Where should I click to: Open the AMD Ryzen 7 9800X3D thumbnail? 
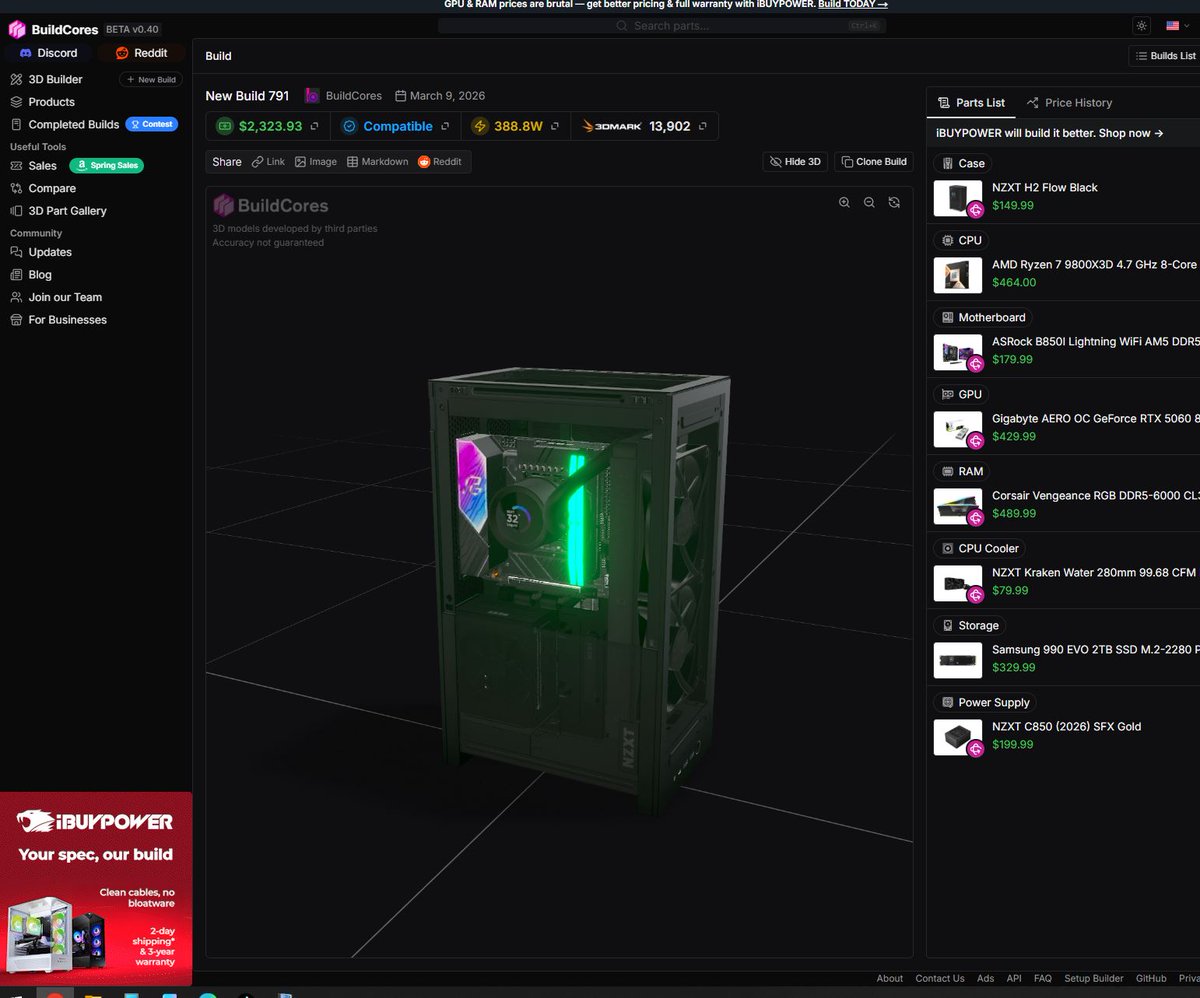pyautogui.click(x=957, y=275)
